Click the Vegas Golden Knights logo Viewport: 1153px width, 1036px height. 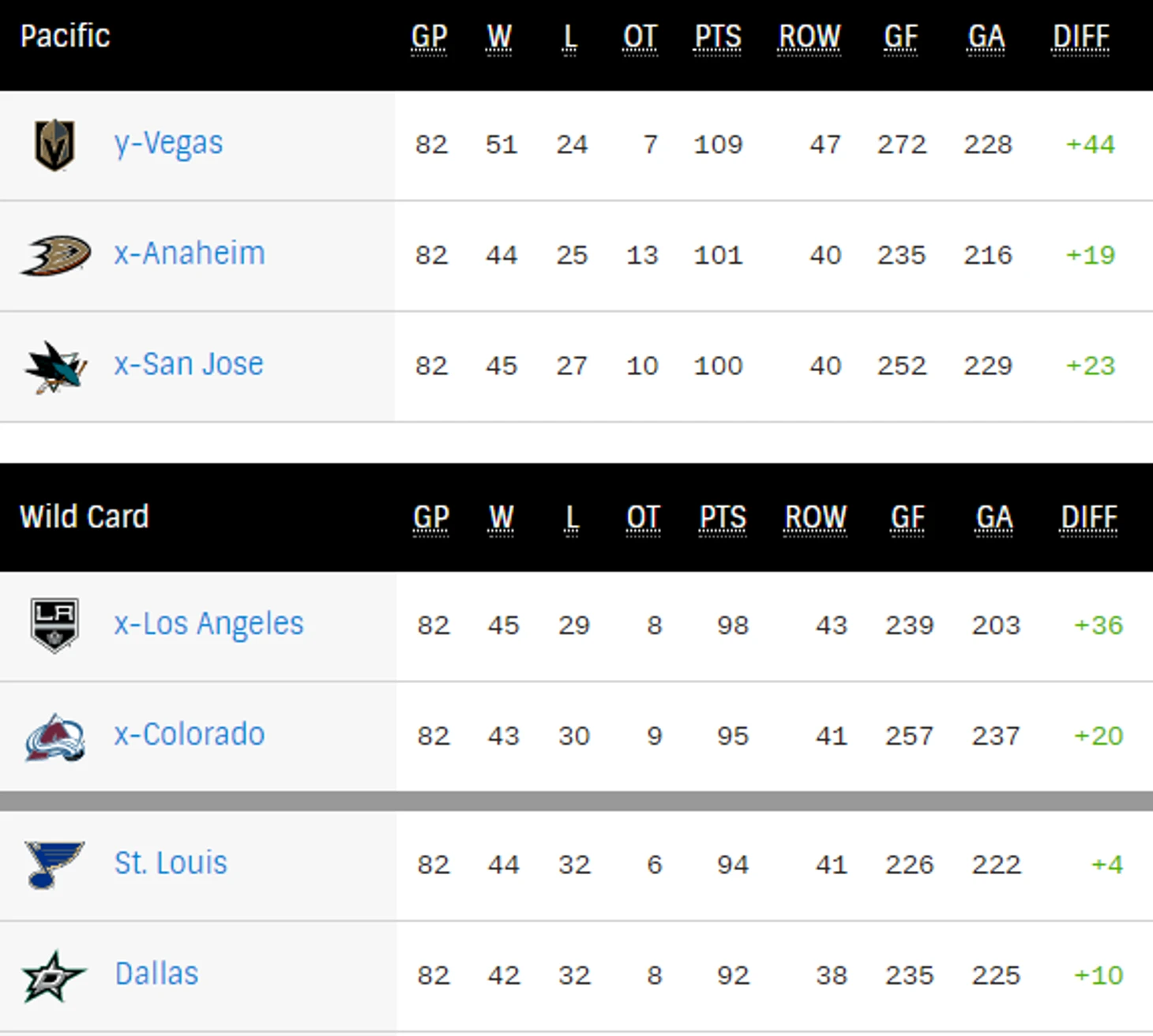pyautogui.click(x=54, y=145)
